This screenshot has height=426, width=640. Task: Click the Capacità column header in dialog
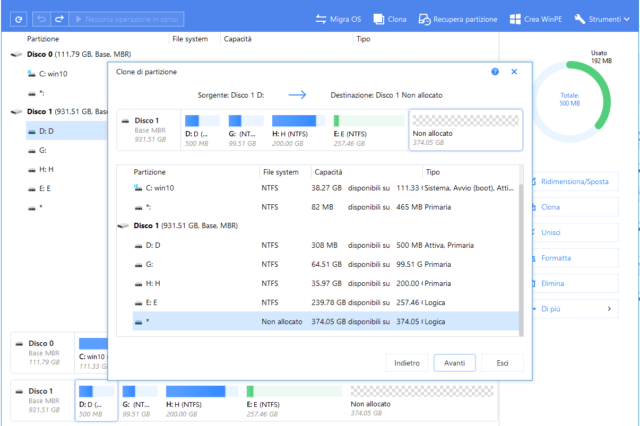pos(328,172)
